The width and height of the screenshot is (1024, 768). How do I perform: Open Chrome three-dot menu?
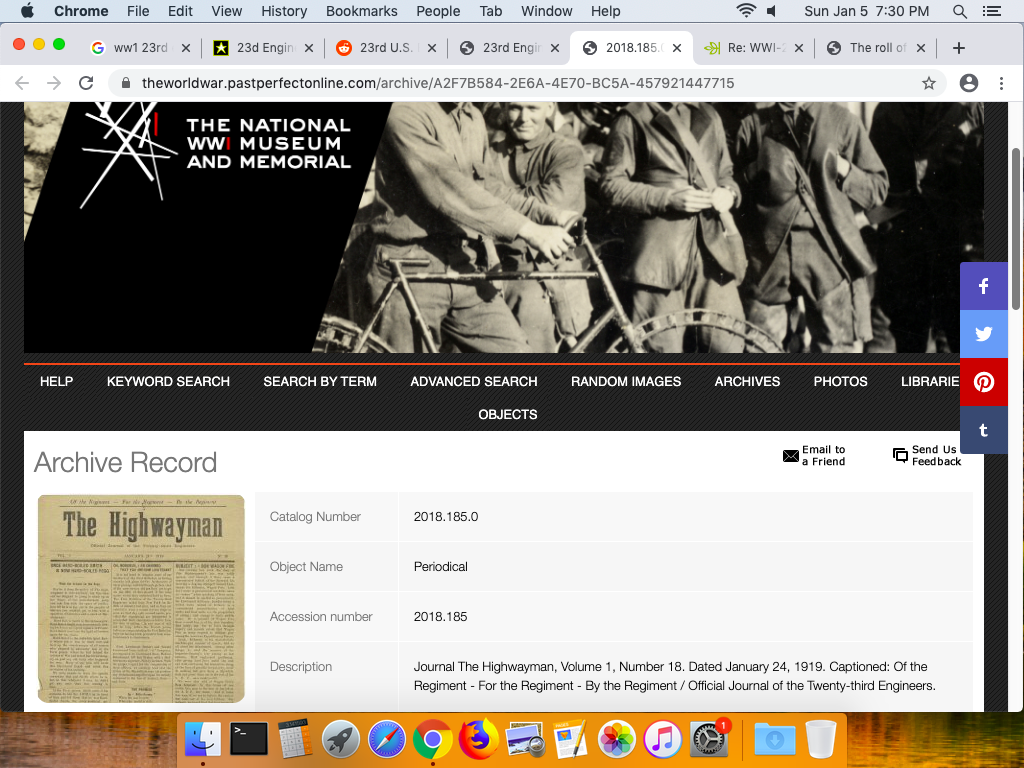tap(1001, 83)
